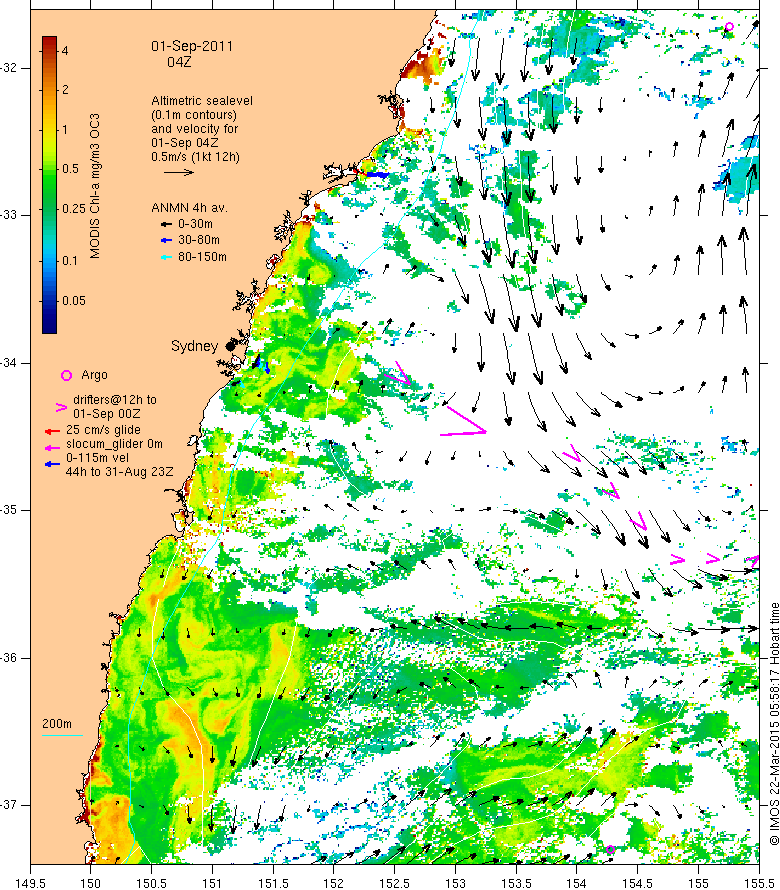Click the dark red top of the colorbar

49,41
